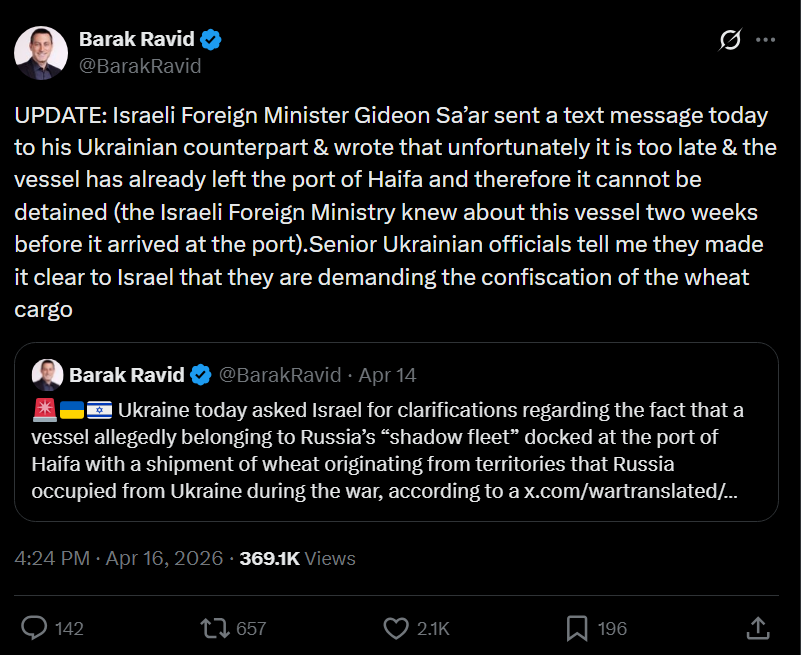Click the reply speech bubble icon
This screenshot has height=655, width=801.
35,628
